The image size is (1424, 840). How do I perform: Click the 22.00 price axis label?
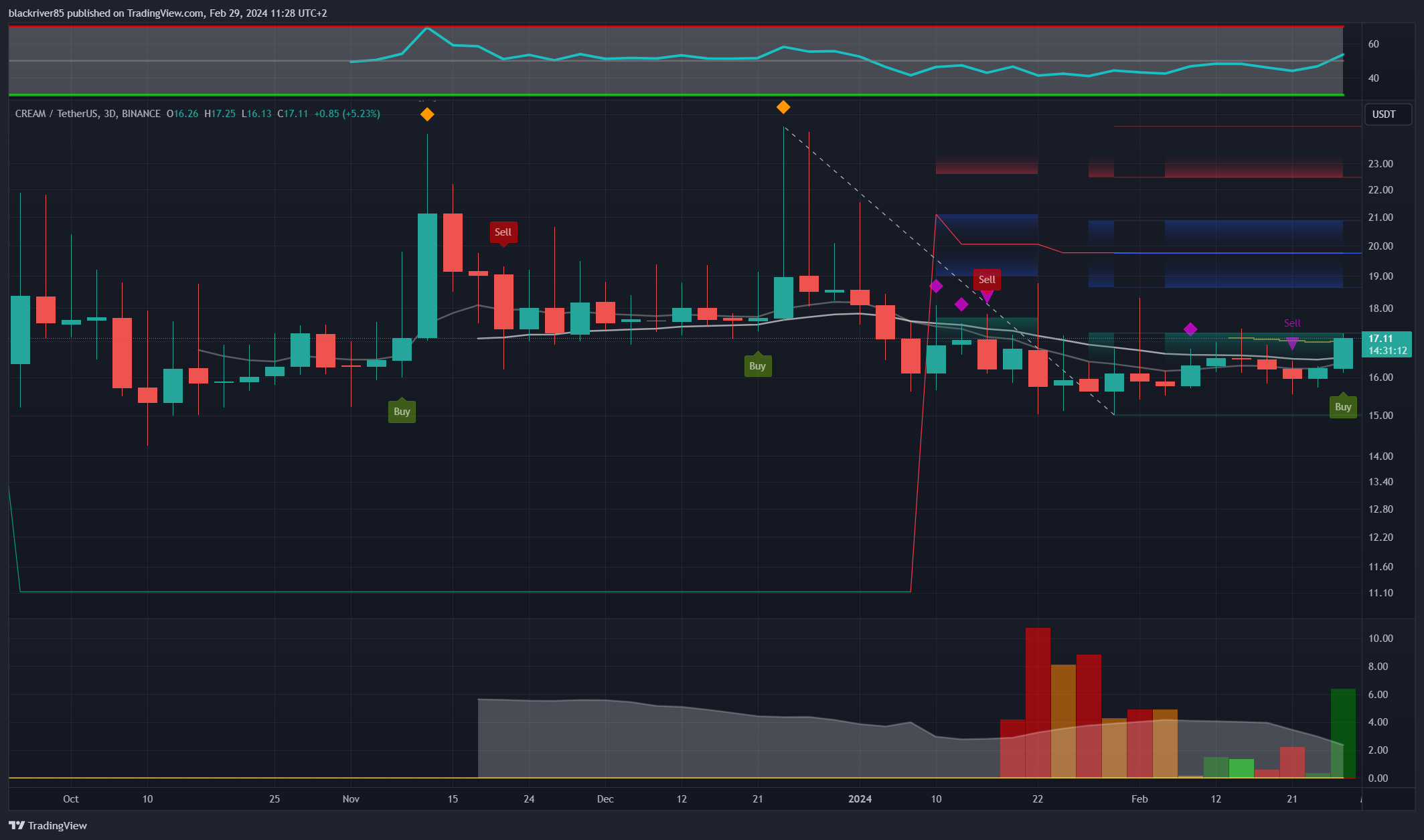point(1380,190)
